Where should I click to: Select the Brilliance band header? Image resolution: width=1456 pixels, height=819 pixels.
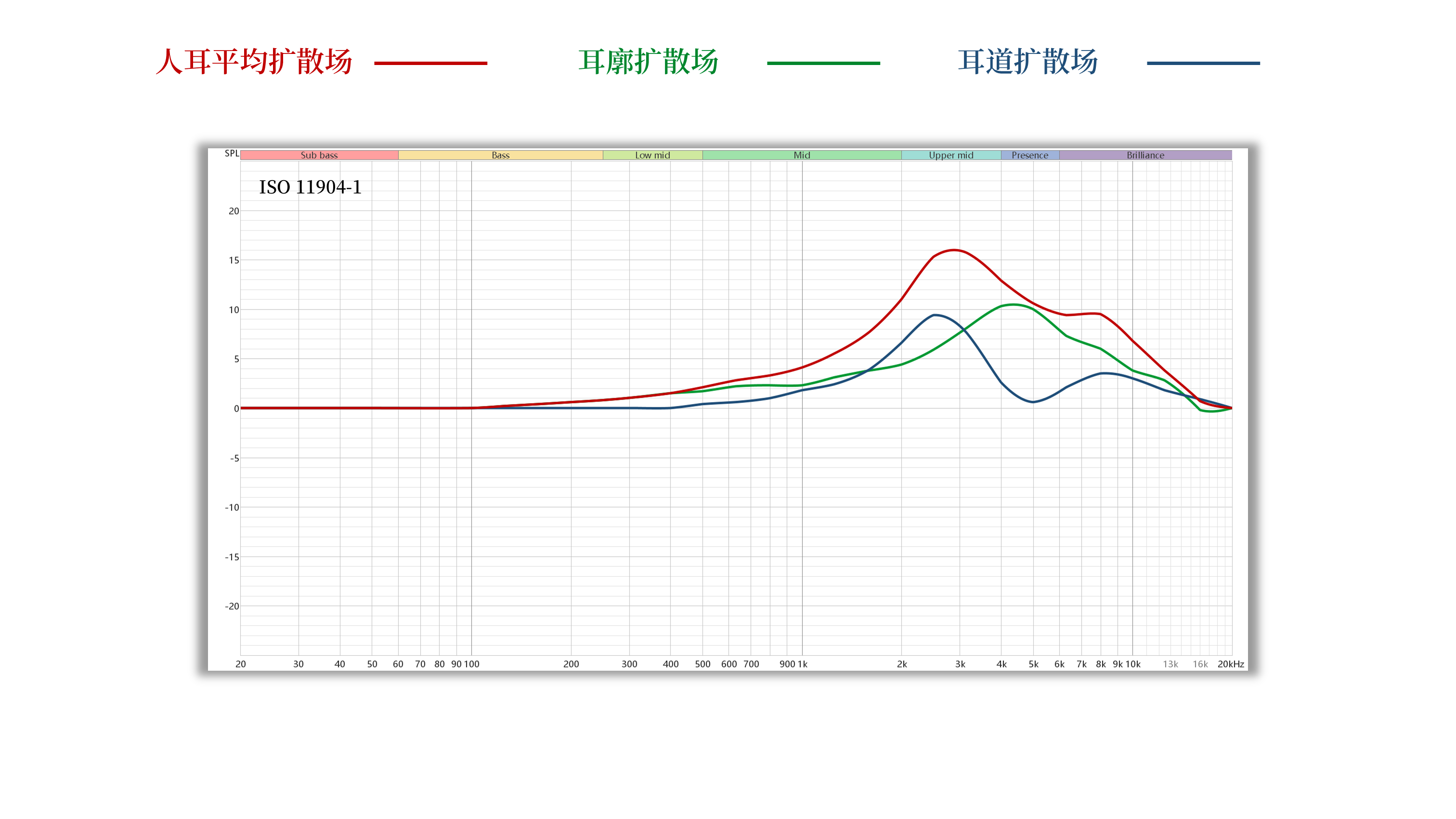point(1145,155)
